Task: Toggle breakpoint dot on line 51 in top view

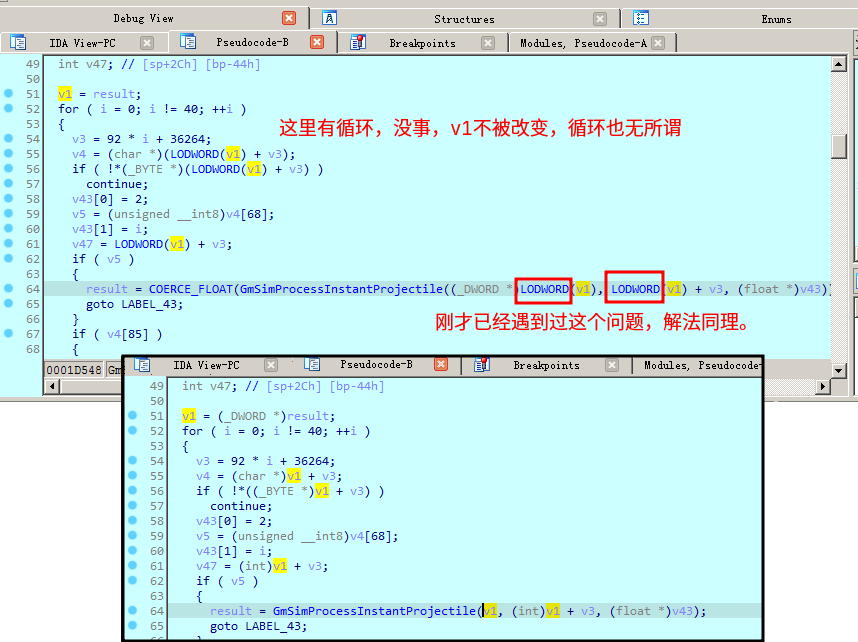Action: 8,93
